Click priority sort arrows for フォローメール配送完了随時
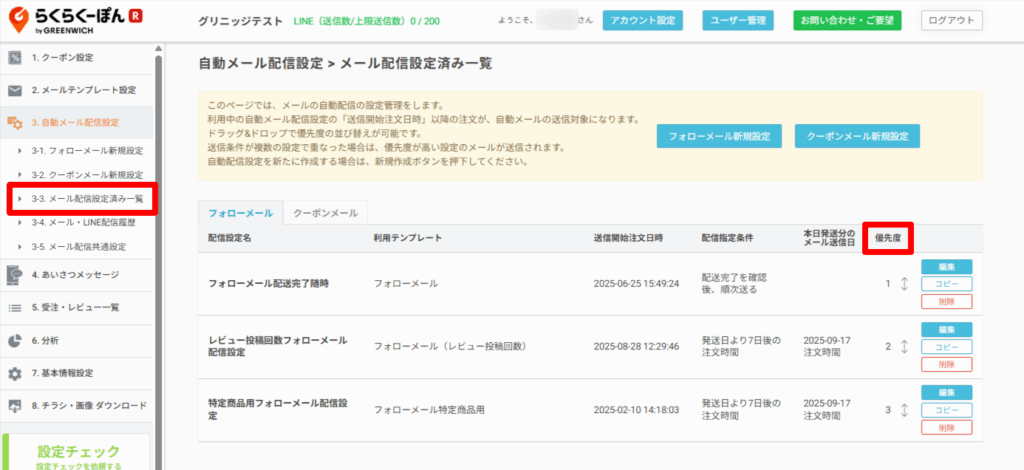 904,284
